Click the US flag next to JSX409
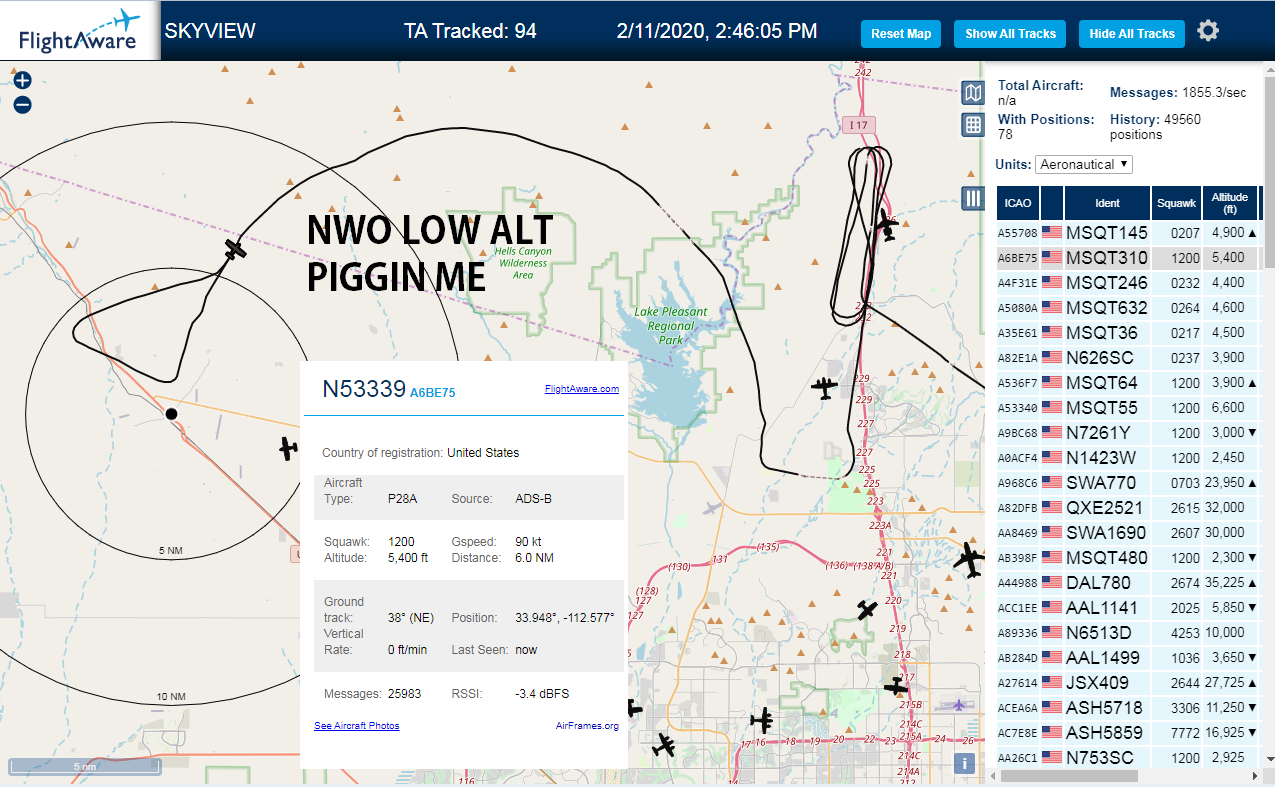 1052,683
